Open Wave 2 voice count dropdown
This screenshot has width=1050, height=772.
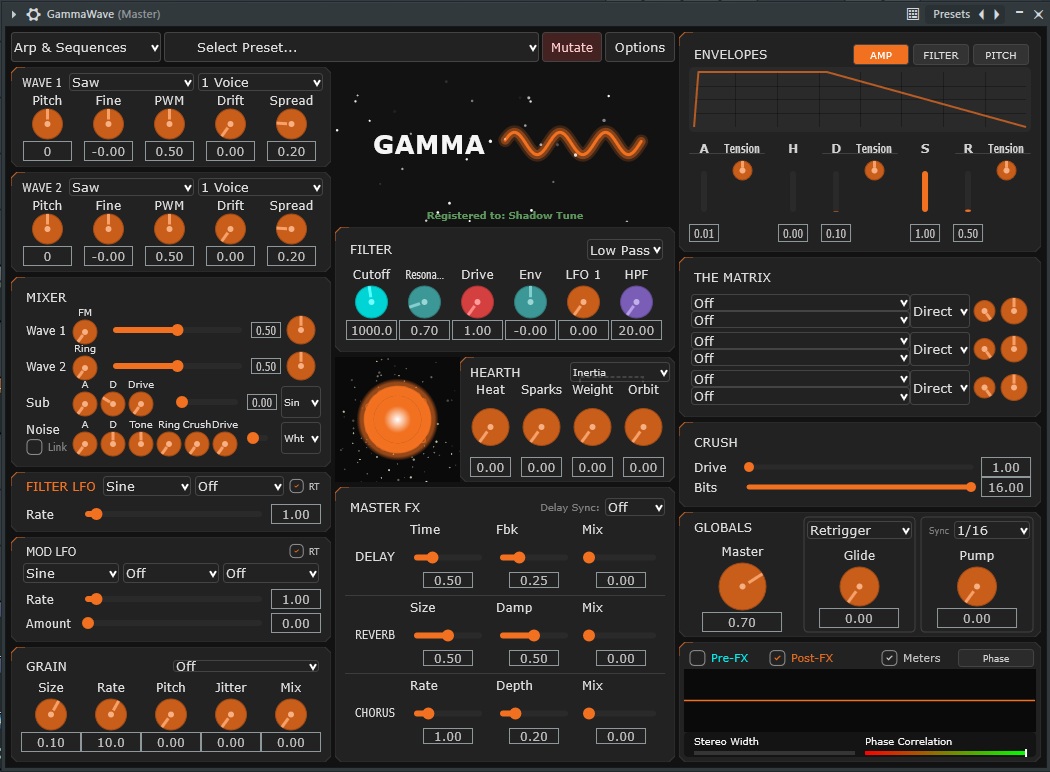click(x=260, y=187)
